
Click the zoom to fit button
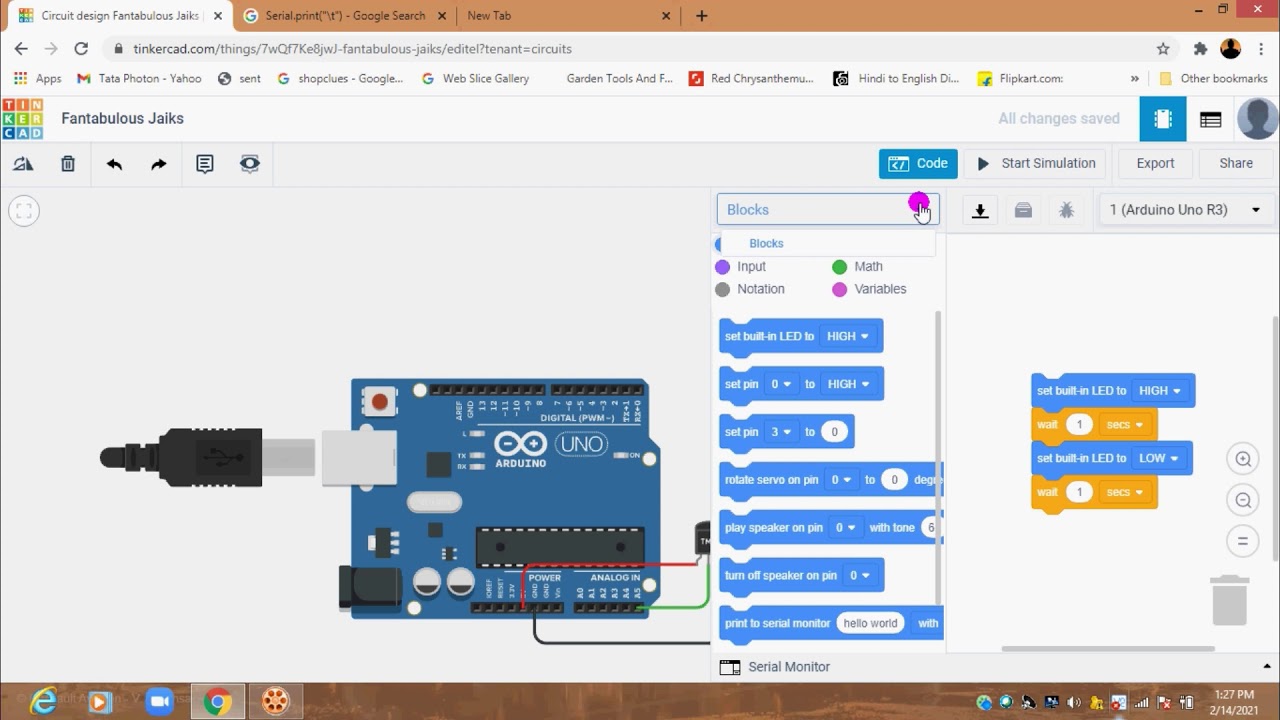coord(24,211)
